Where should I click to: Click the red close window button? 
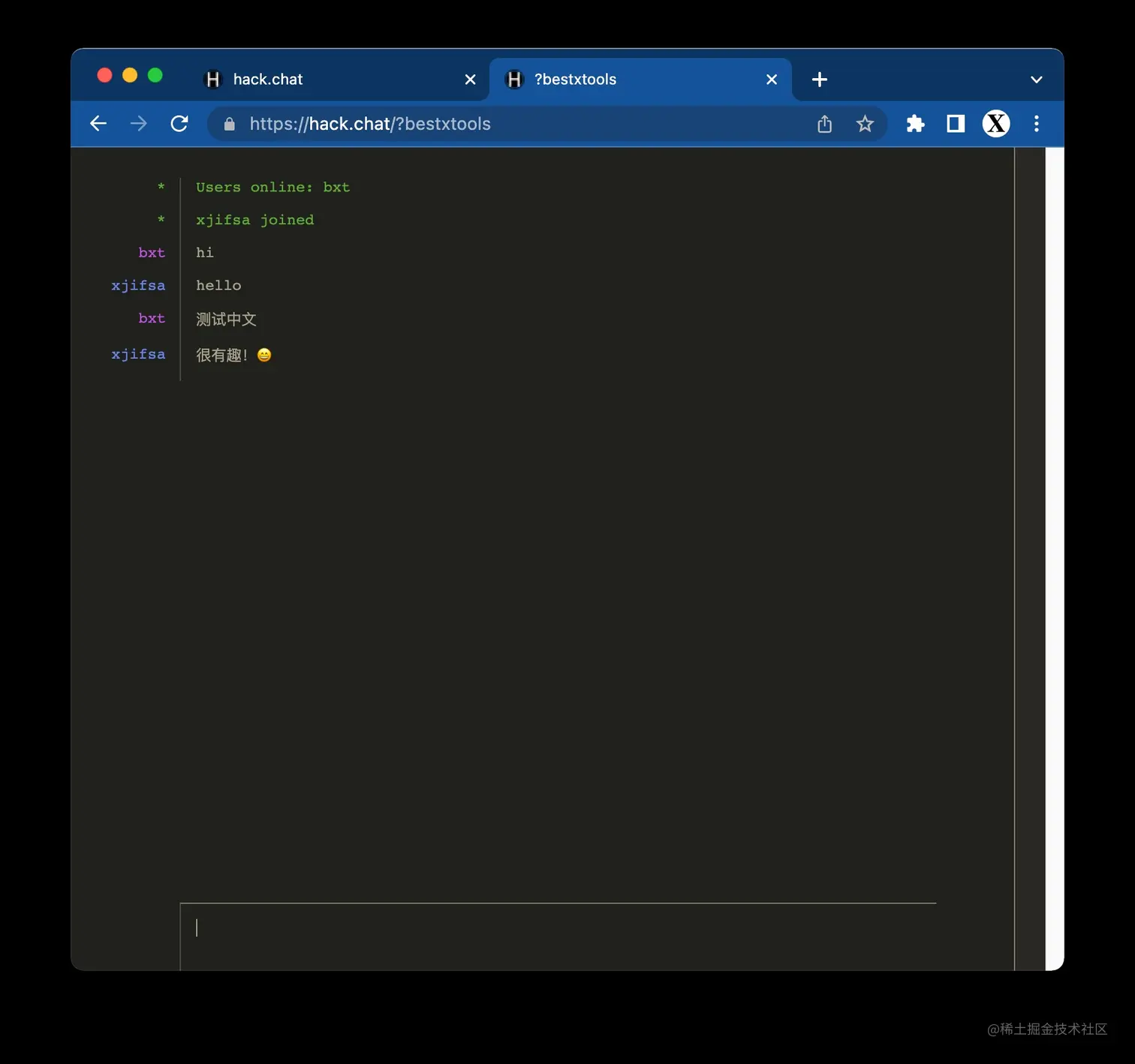point(104,75)
